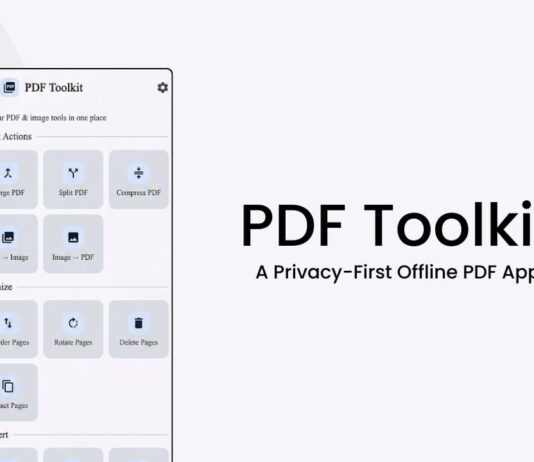
Task: Click the Merge PDF icon
Action: tap(8, 173)
